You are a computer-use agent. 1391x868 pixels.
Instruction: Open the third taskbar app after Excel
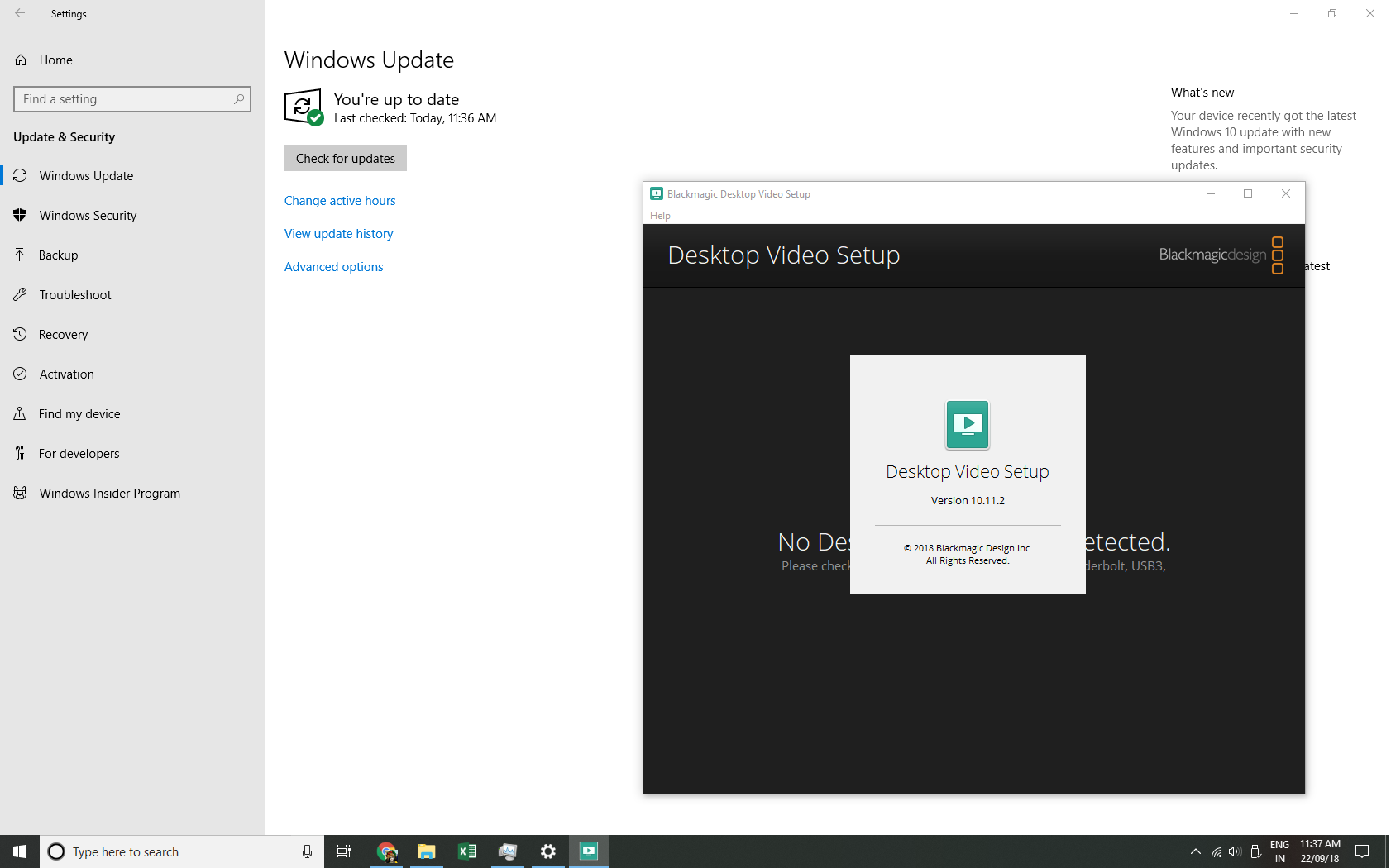tap(589, 851)
